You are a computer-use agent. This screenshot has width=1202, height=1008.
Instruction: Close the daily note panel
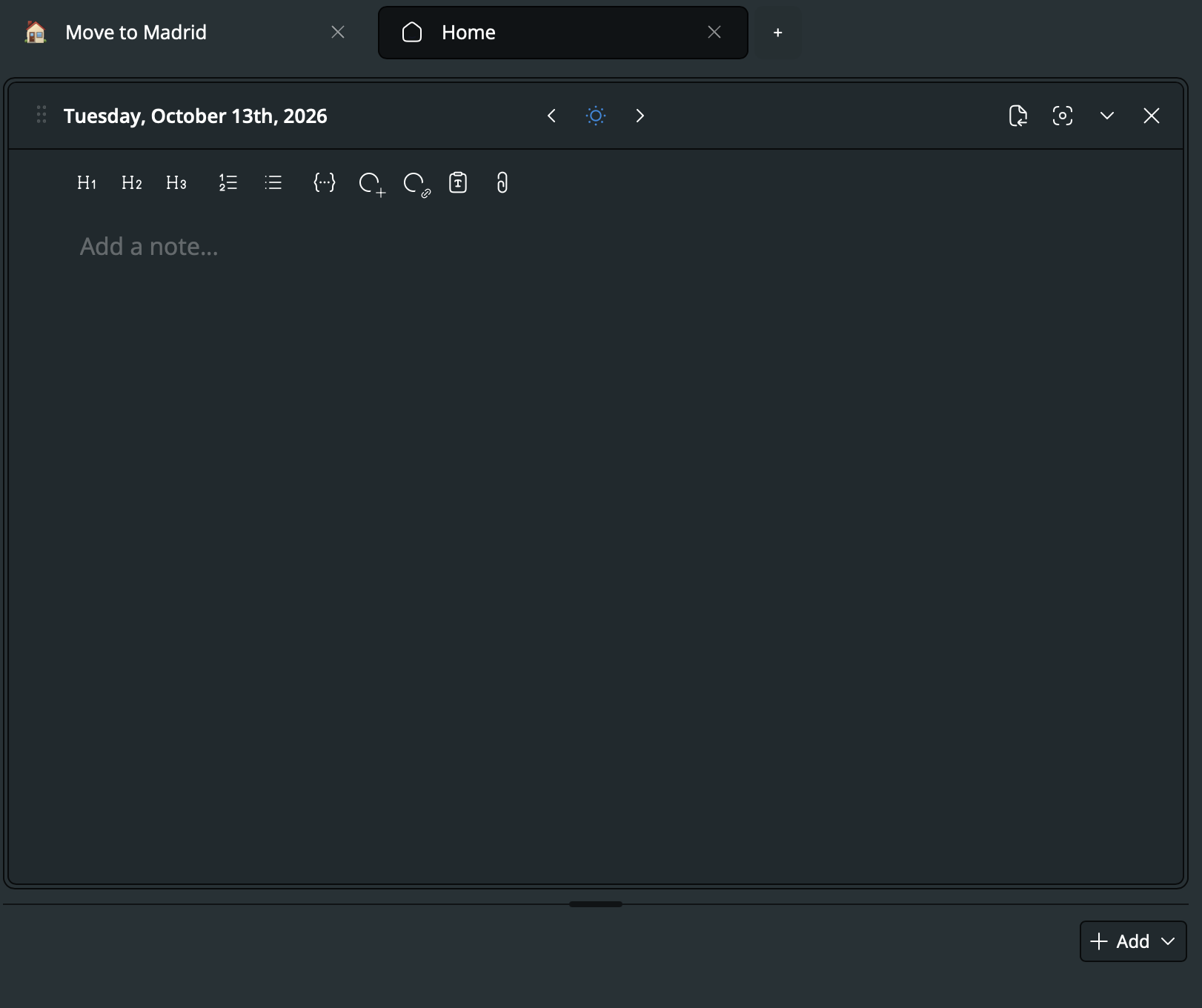[x=1152, y=116]
